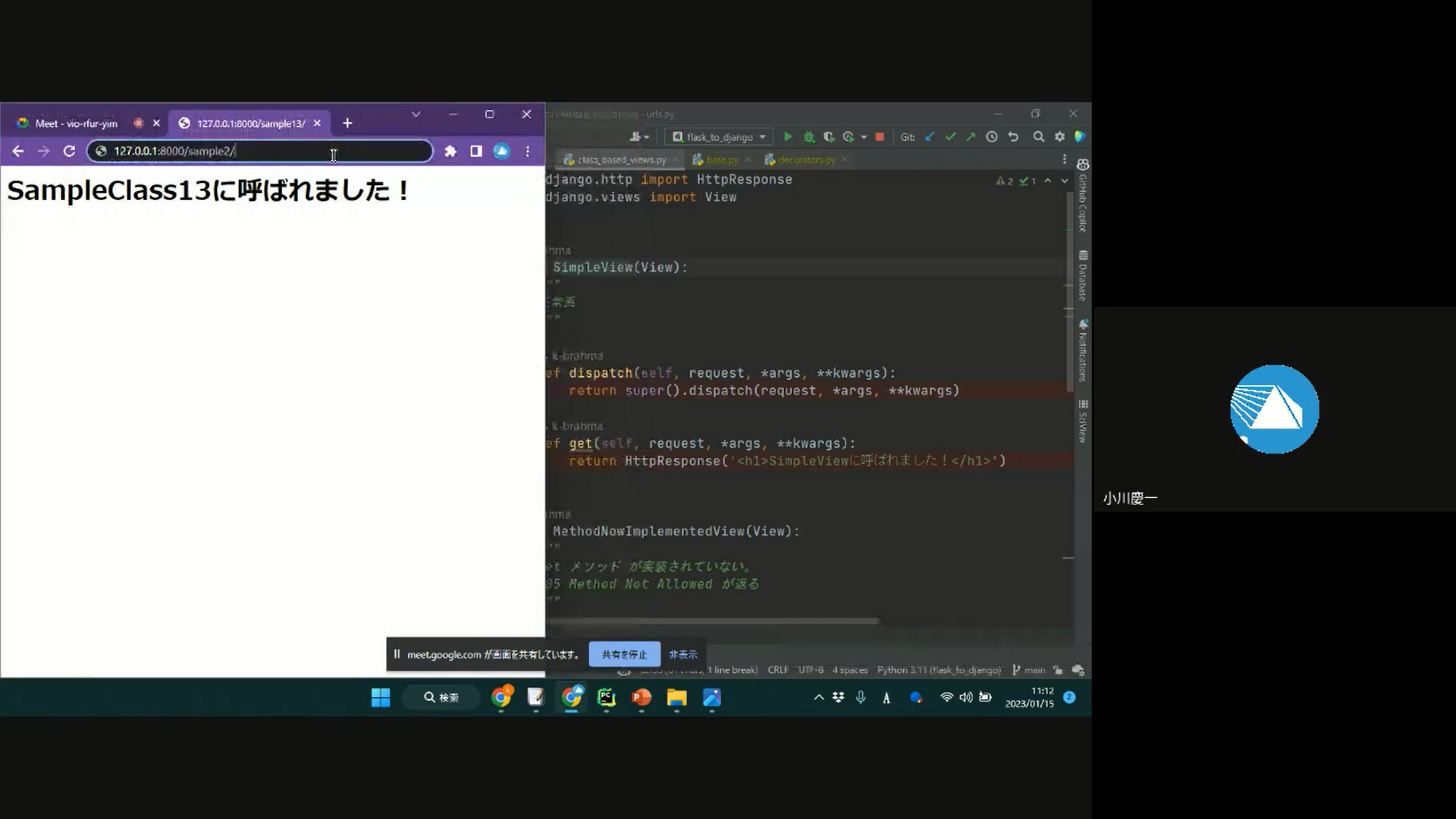Click 共有を停止 stop sharing button
Screen dimensions: 1456x819
624,654
